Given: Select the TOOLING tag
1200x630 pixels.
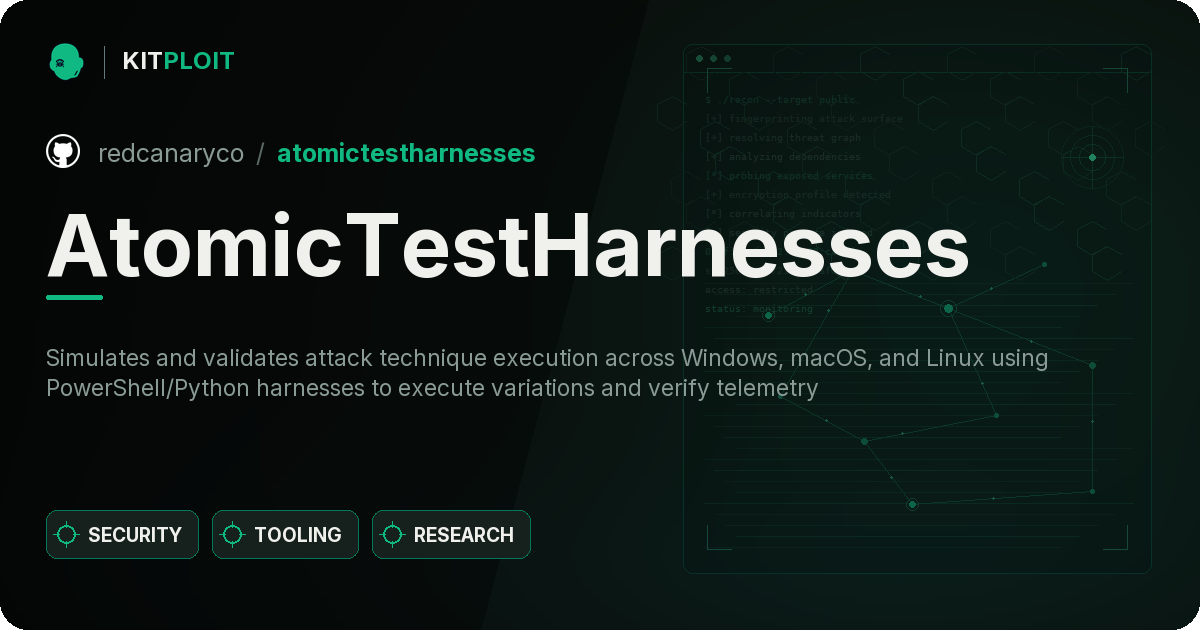Looking at the screenshot, I should click(285, 535).
